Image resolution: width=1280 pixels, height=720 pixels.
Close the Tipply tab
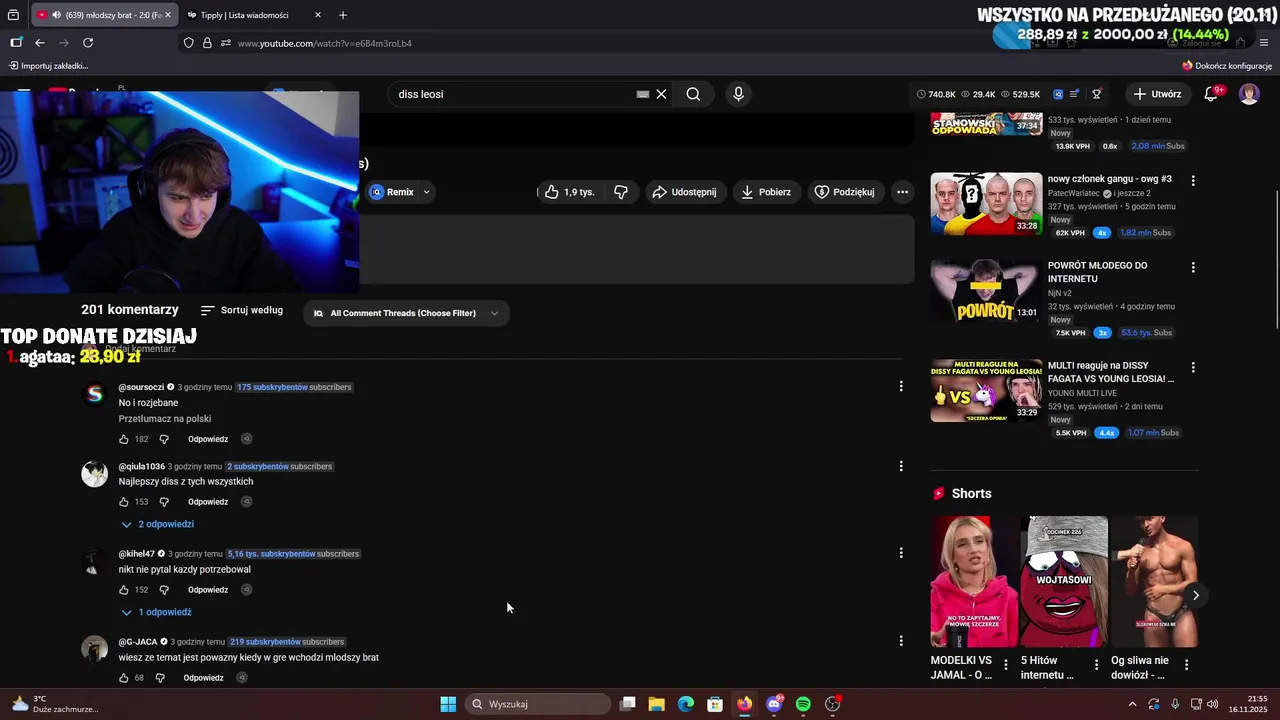click(318, 15)
